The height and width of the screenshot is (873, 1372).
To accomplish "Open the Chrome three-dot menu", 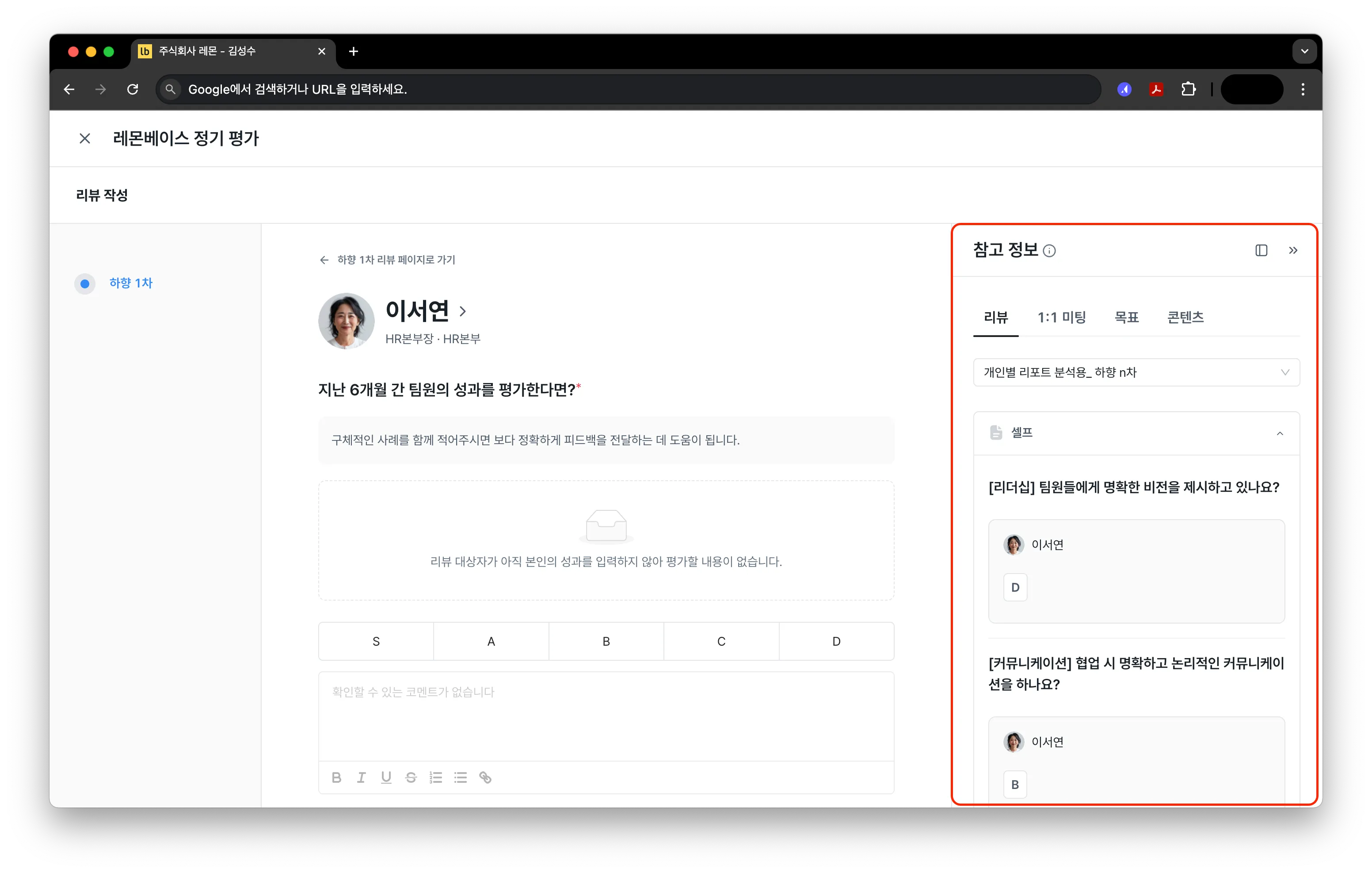I will [x=1303, y=89].
